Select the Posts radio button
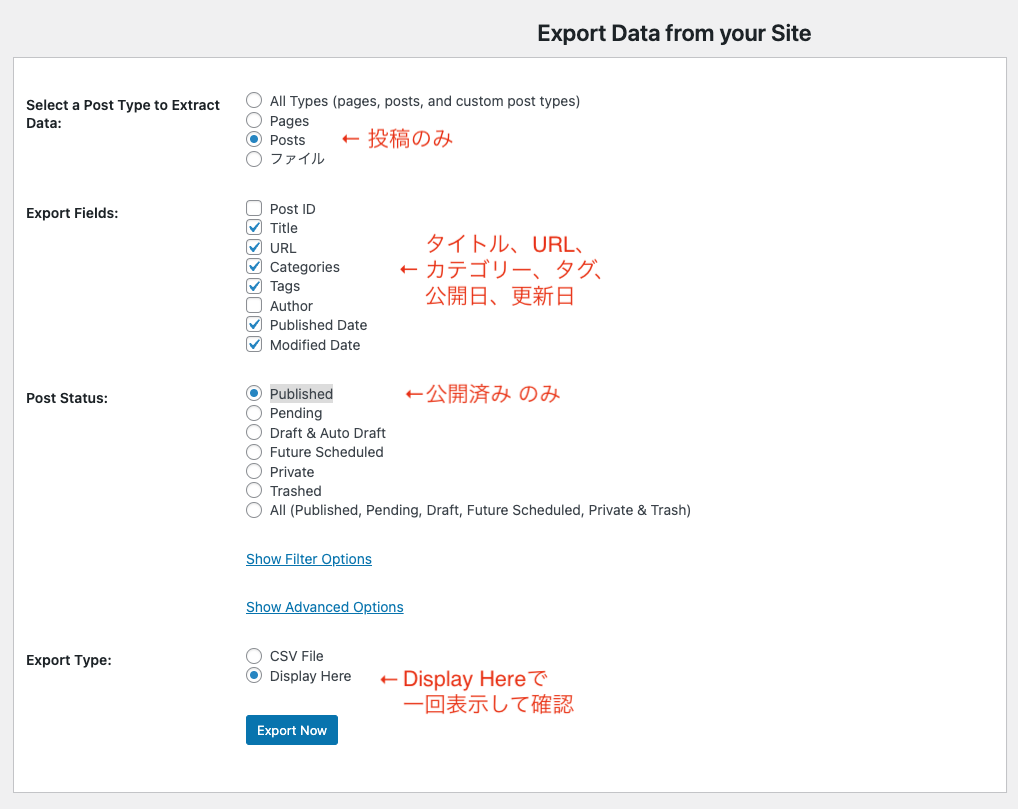1018x809 pixels. click(x=254, y=140)
